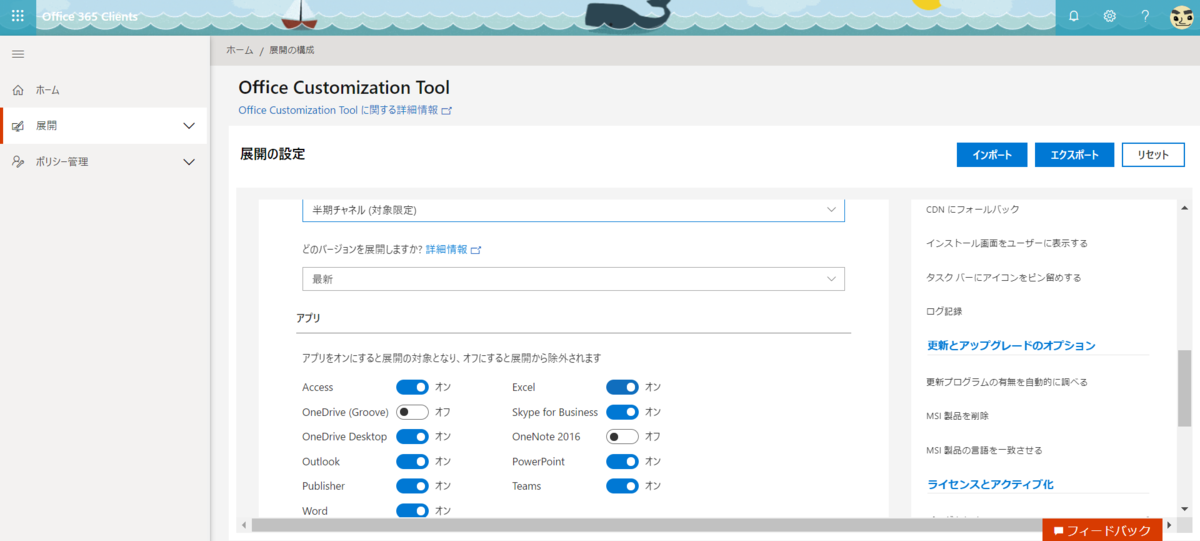Open the app launcher waffle icon
The image size is (1200, 541).
(x=17, y=16)
